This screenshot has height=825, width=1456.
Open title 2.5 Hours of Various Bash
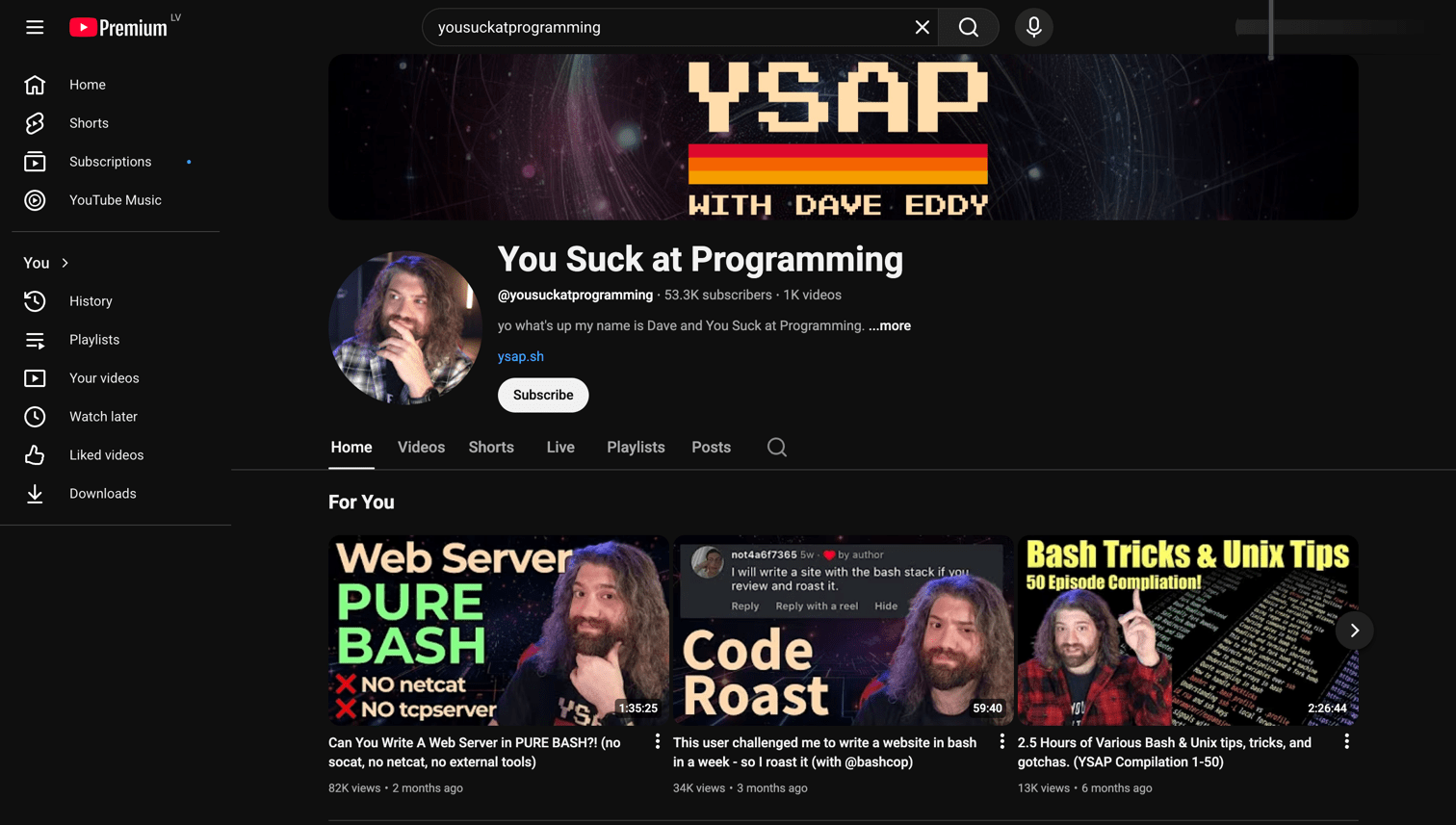tap(1164, 752)
